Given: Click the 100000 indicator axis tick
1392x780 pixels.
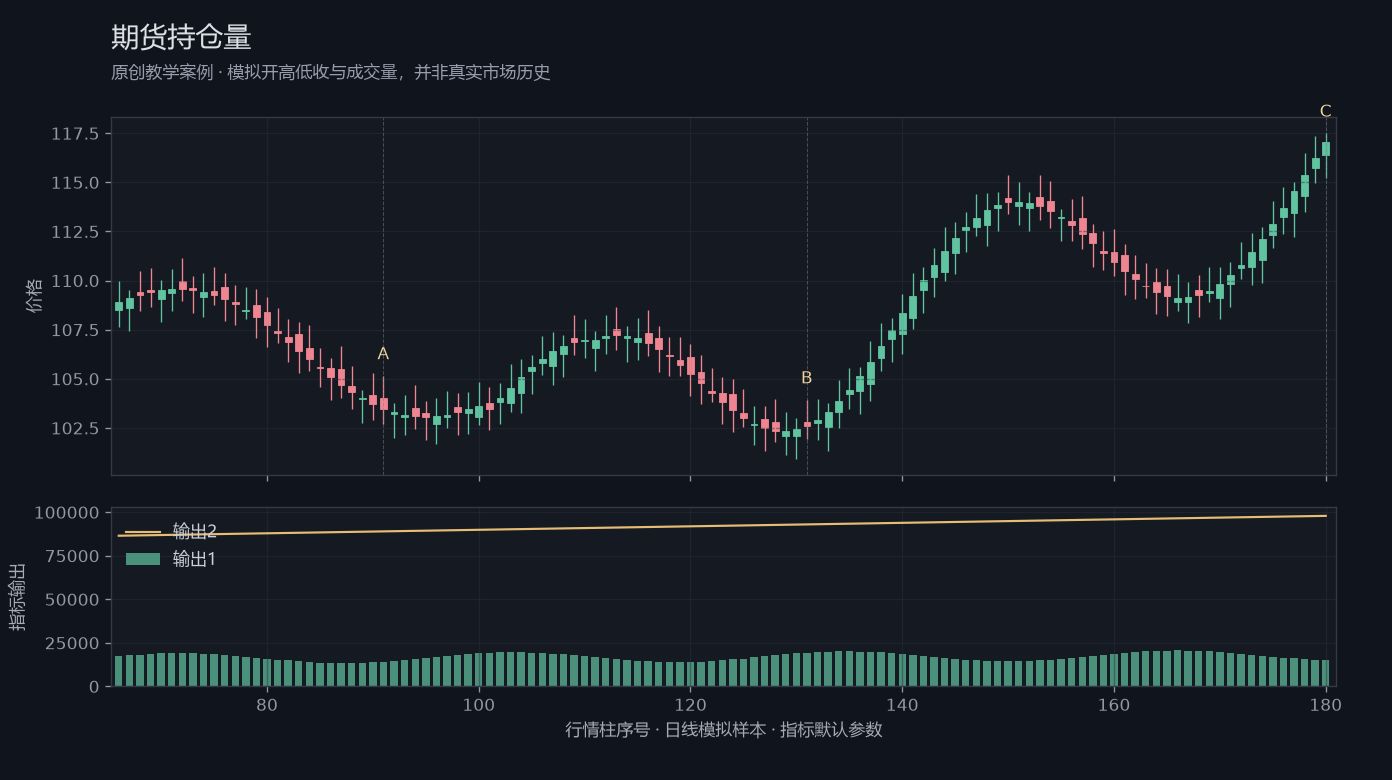Looking at the screenshot, I should pyautogui.click(x=67, y=513).
